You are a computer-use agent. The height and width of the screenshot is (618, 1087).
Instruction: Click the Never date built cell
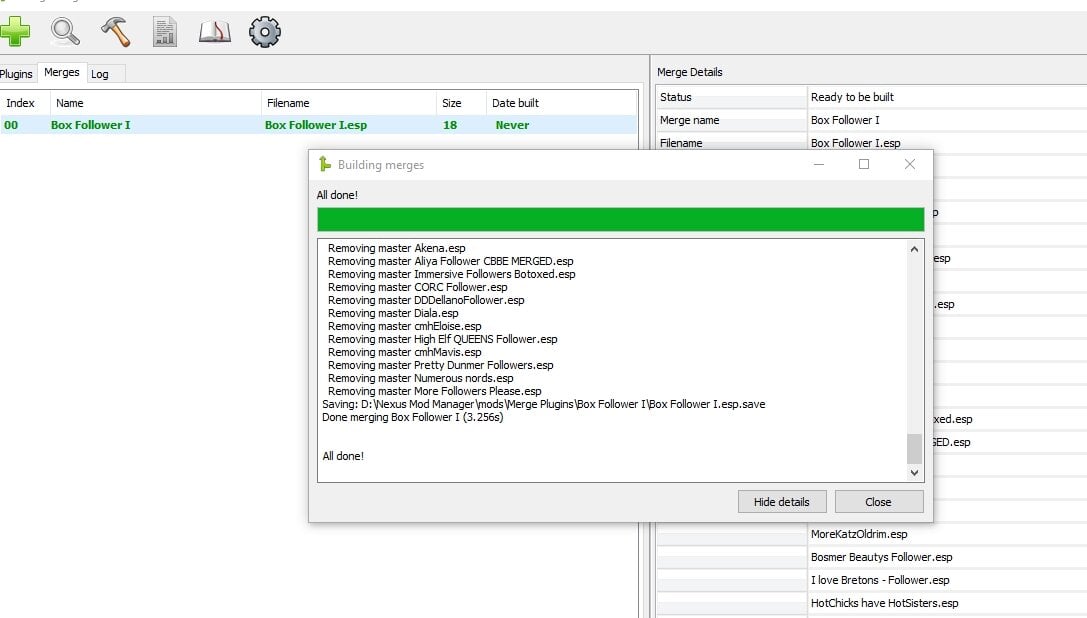(x=512, y=125)
